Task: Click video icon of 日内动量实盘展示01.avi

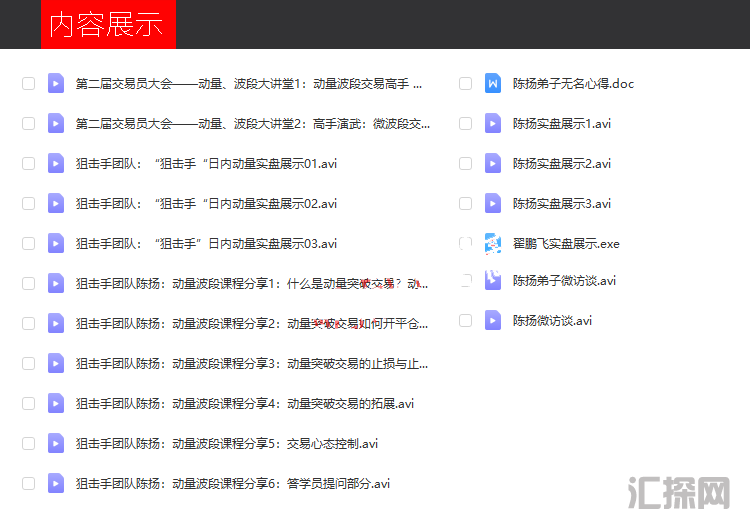Action: (x=56, y=163)
